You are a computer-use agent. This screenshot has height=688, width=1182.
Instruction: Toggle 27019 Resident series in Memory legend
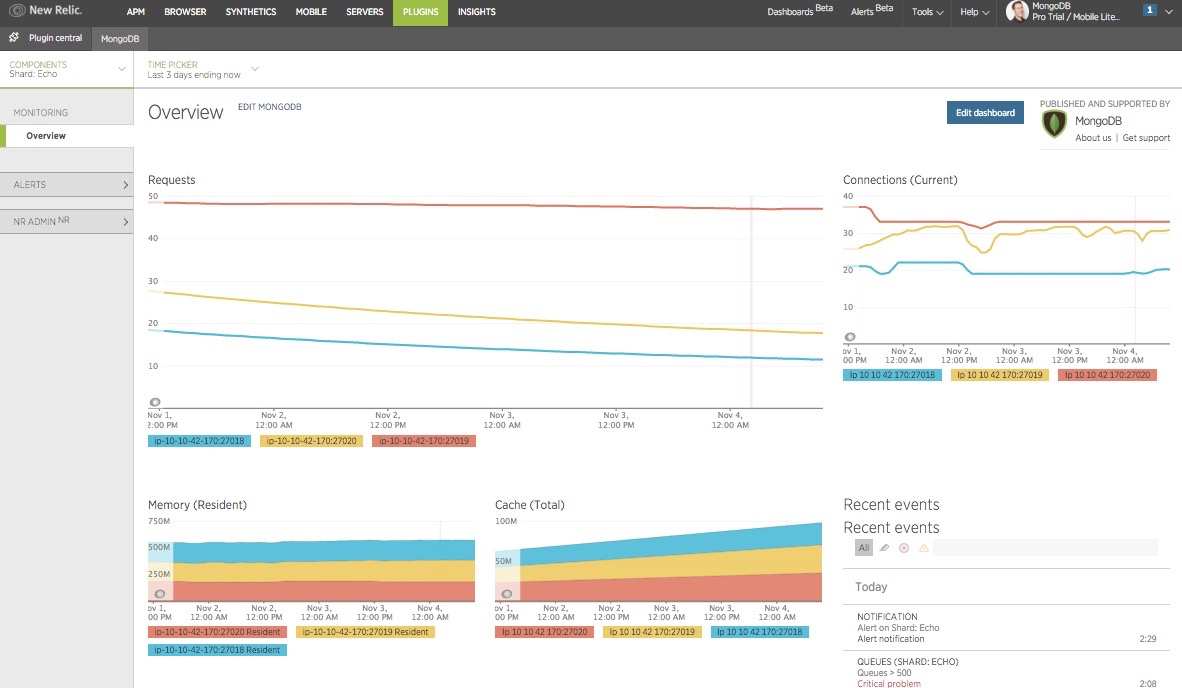coord(366,632)
